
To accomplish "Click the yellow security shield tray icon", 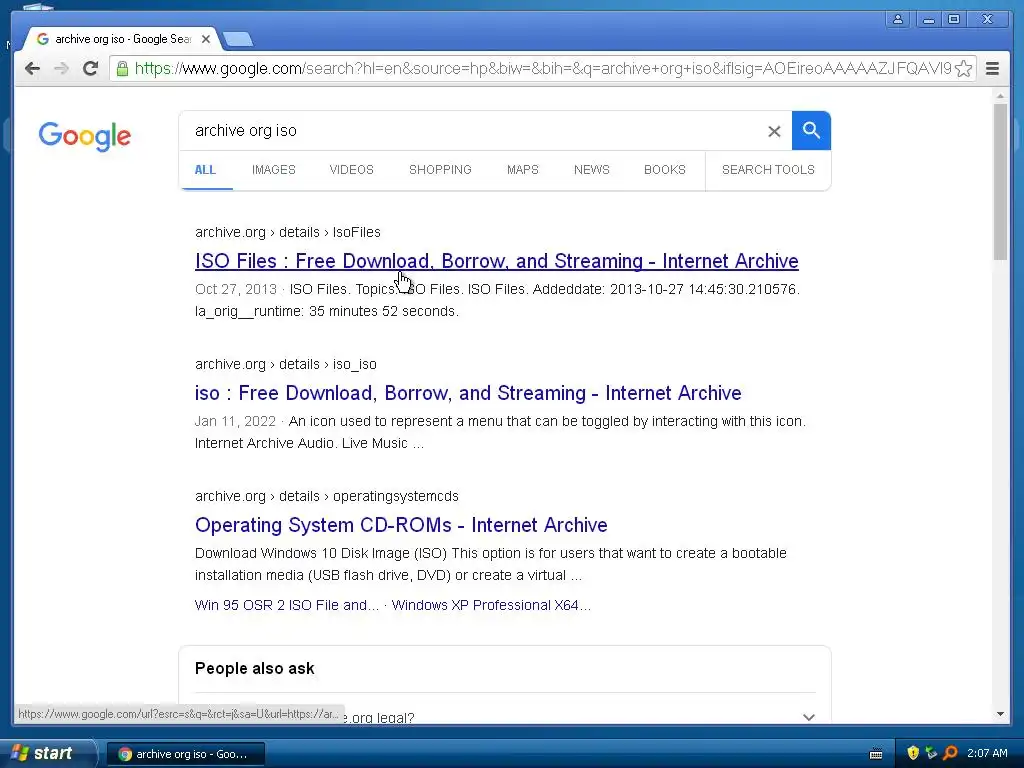I will coord(913,753).
